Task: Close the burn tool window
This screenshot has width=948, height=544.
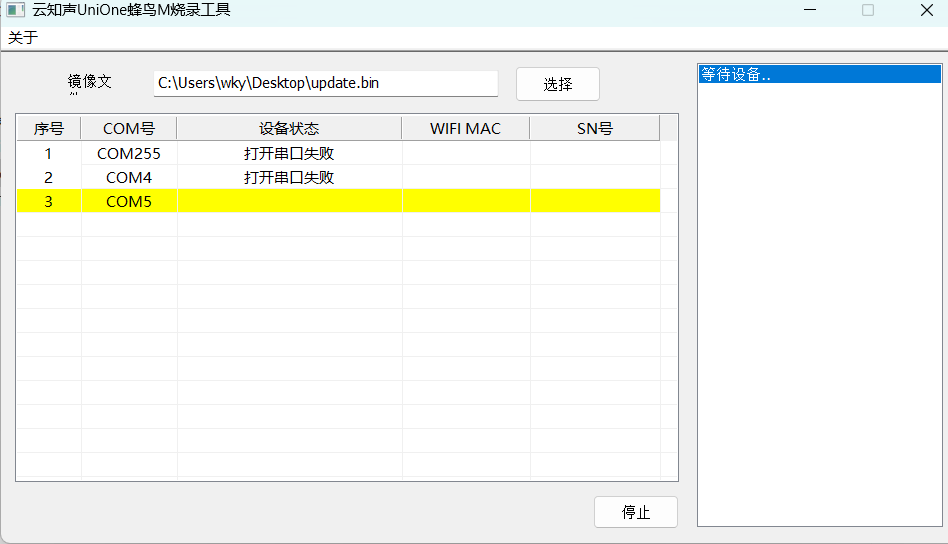Action: (927, 10)
